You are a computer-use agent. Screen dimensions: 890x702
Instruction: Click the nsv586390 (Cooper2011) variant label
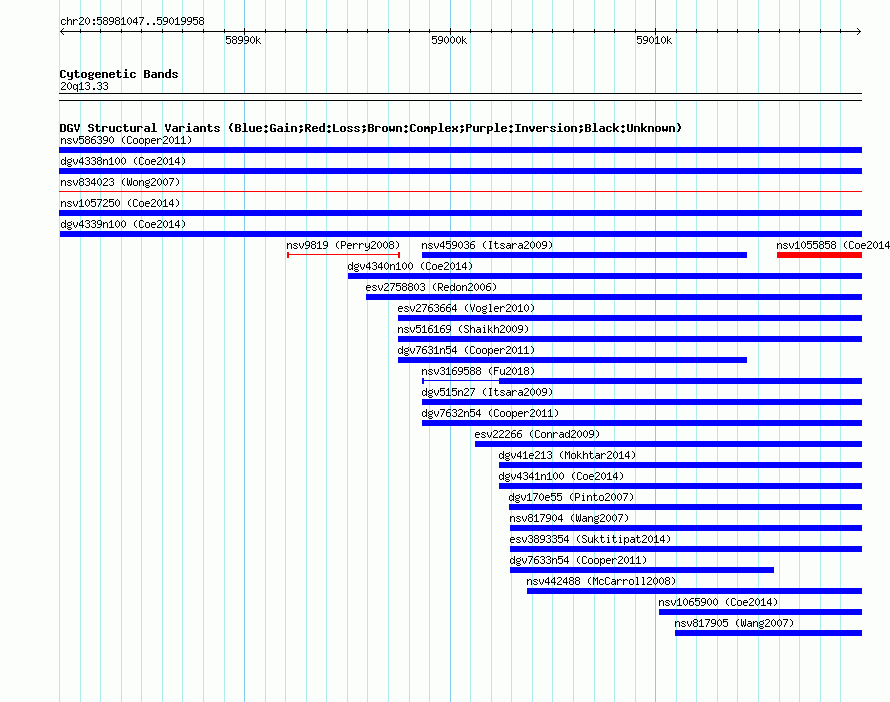coord(126,140)
